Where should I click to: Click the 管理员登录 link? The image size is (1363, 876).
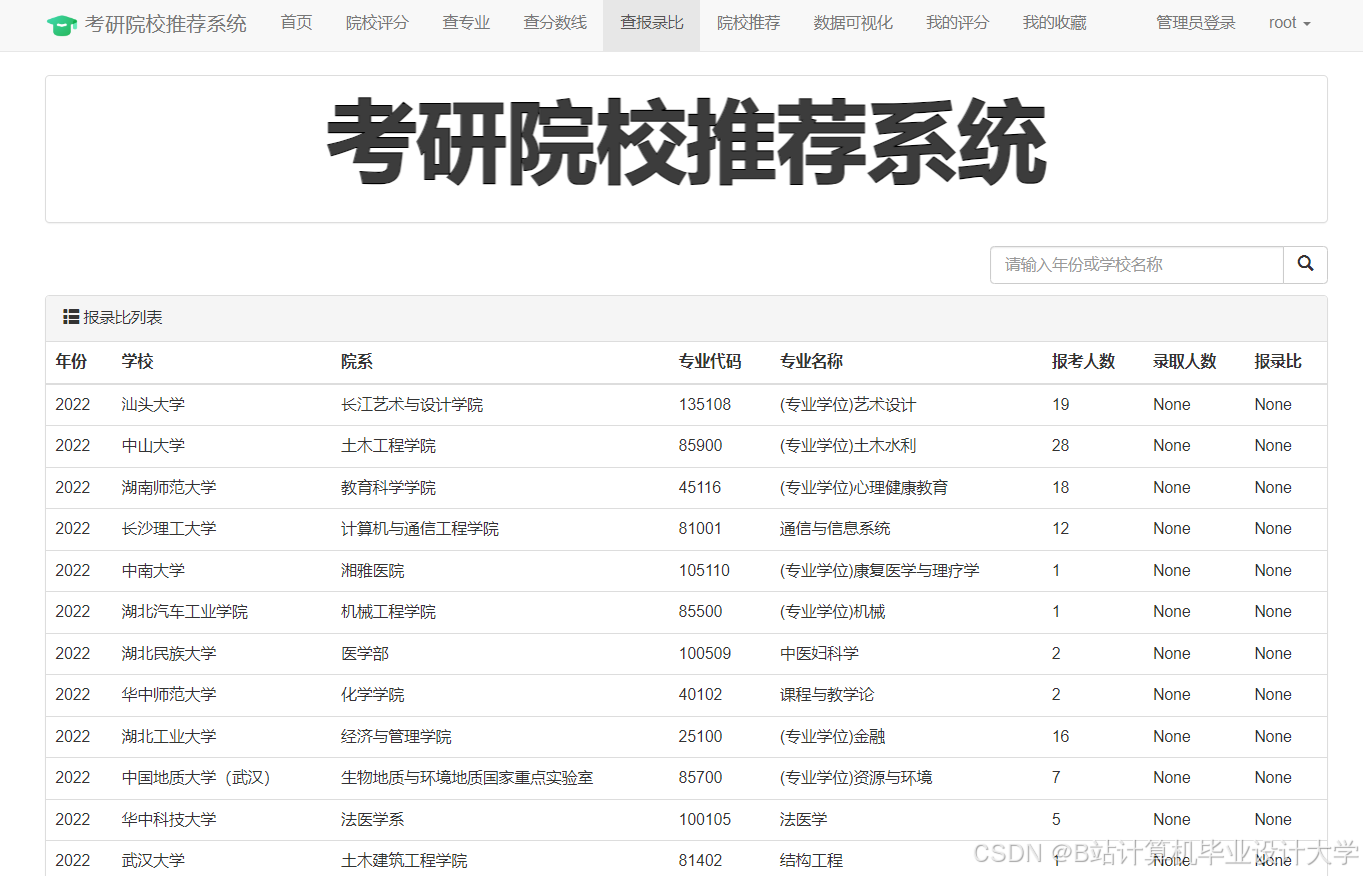1195,23
